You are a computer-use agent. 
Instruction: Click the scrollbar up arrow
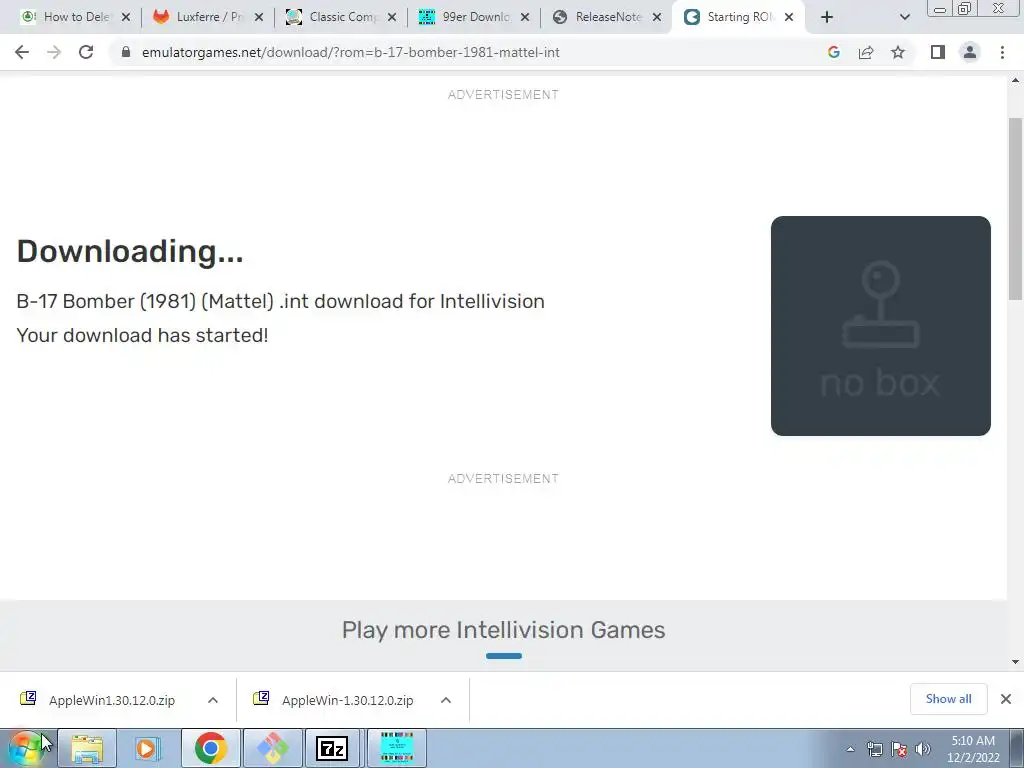1016,80
